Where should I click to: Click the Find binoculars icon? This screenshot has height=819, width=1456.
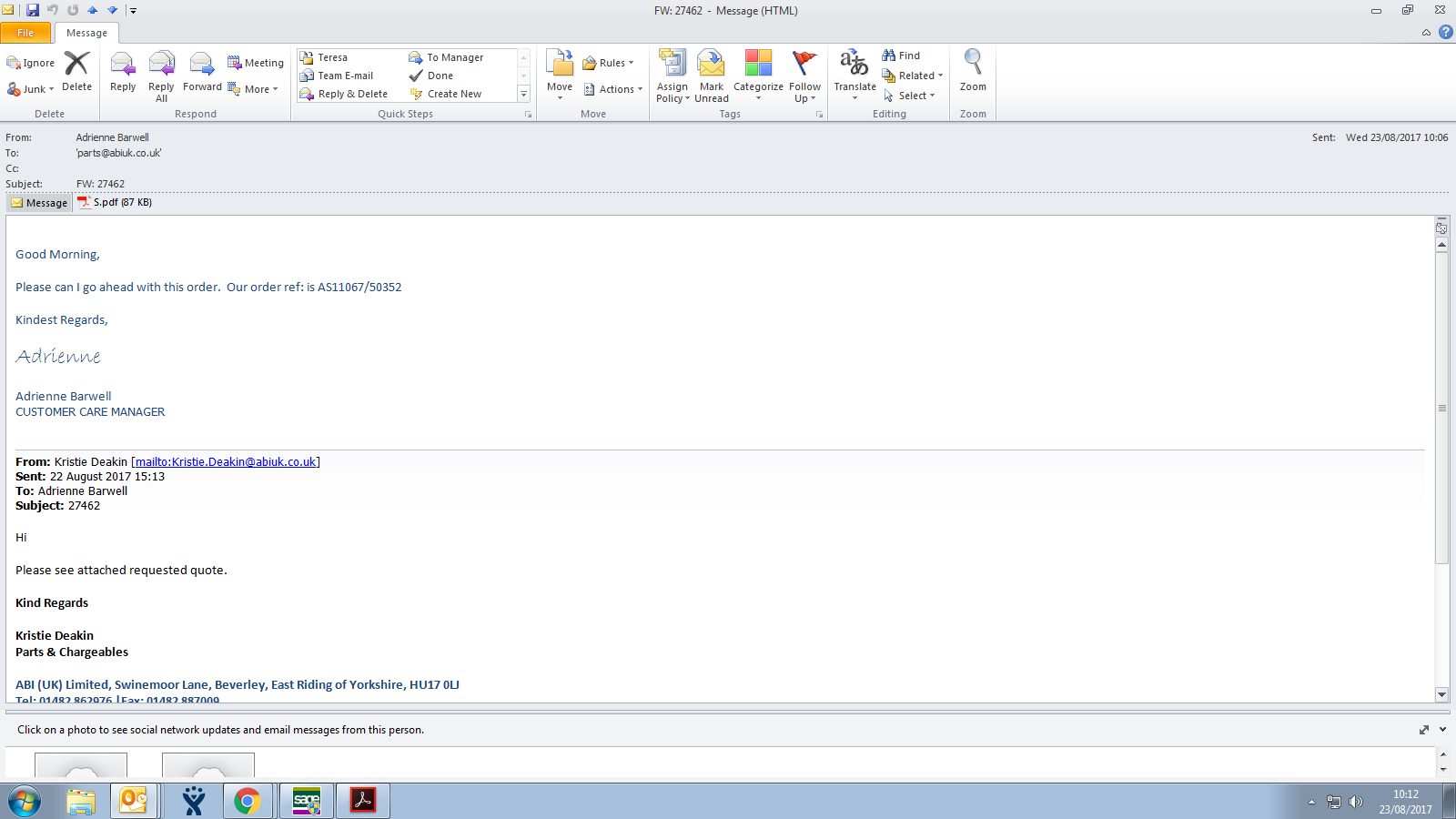[x=889, y=56]
